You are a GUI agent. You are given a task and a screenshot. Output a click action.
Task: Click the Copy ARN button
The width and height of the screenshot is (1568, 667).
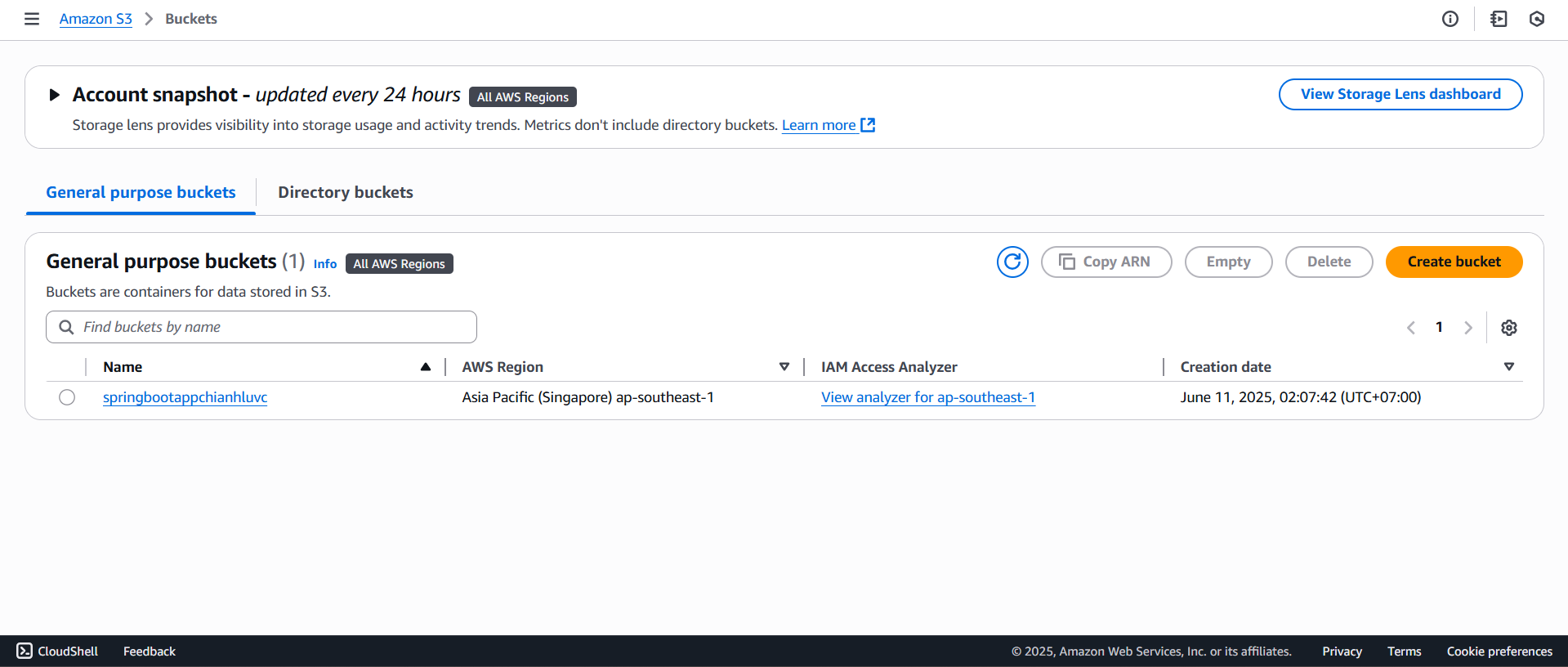click(x=1106, y=262)
